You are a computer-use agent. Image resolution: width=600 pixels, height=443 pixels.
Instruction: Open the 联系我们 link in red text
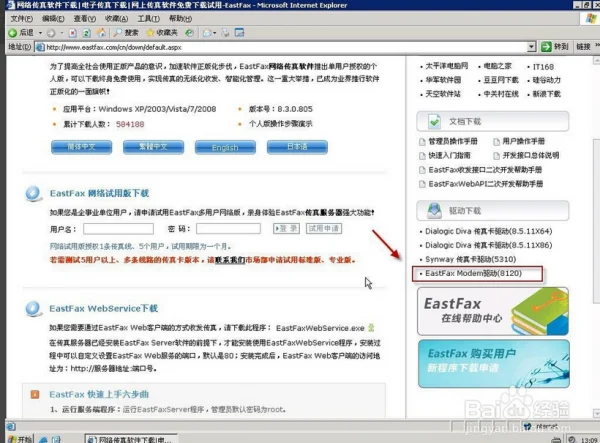click(x=230, y=260)
